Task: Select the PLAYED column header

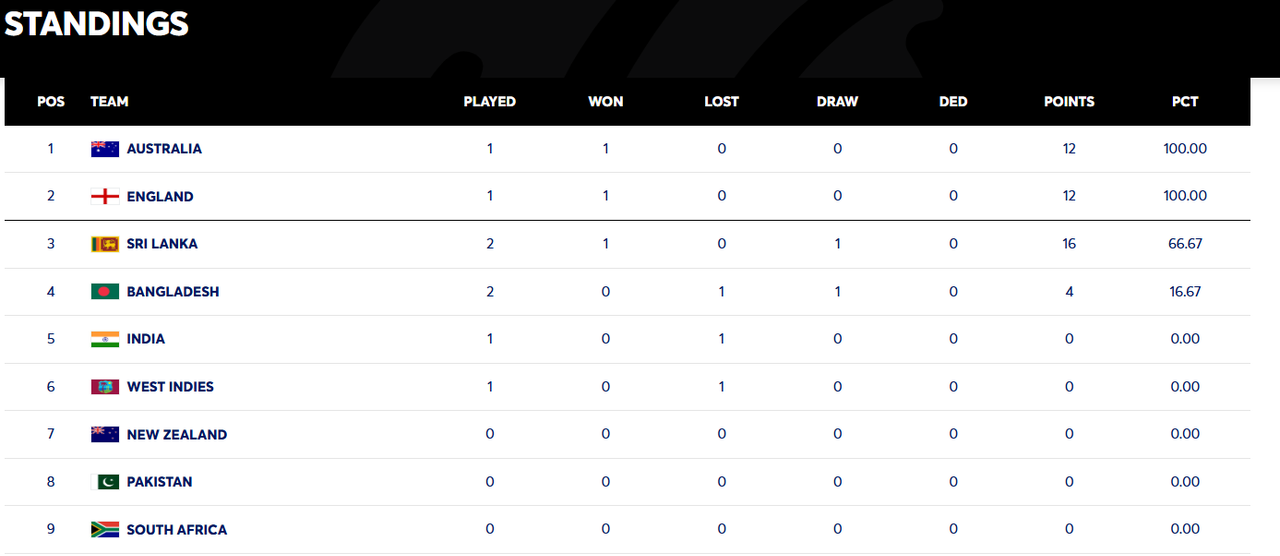Action: [x=490, y=102]
